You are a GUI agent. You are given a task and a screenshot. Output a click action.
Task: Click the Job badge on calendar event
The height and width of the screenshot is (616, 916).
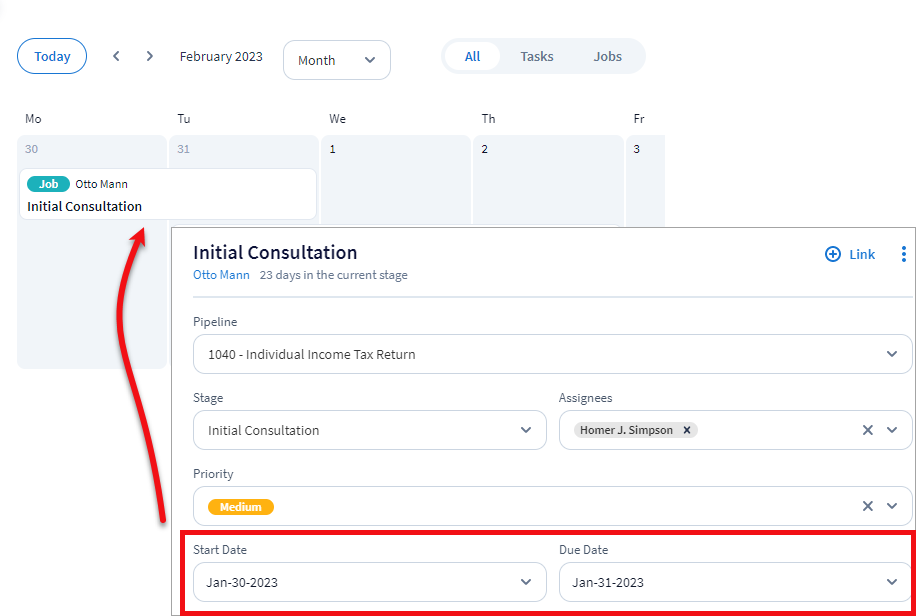pyautogui.click(x=48, y=184)
